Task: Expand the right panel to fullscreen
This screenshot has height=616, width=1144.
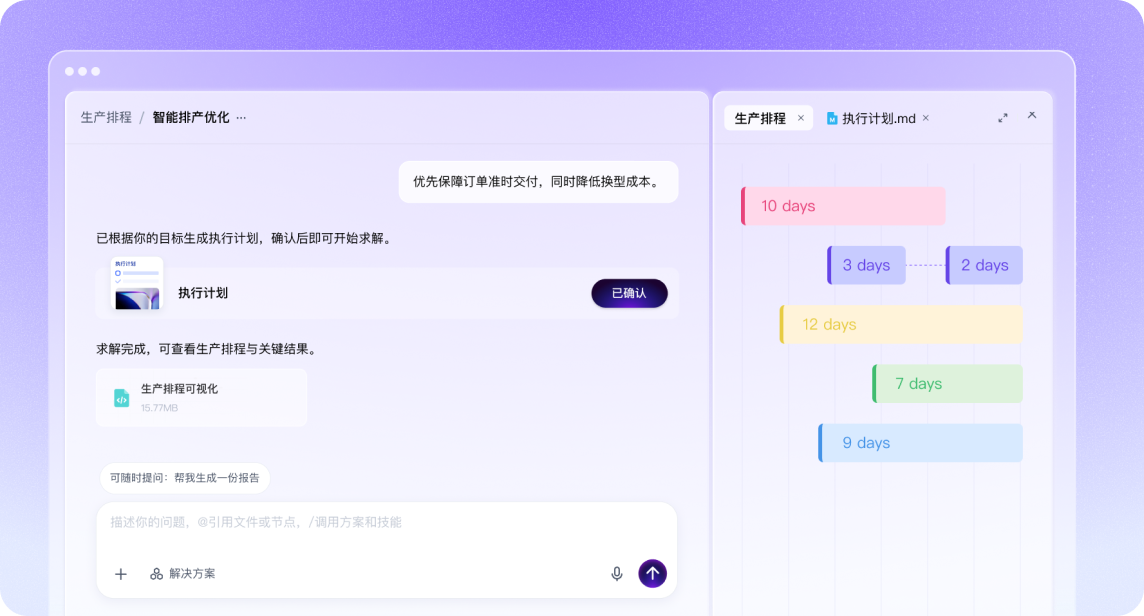Action: (x=1003, y=118)
